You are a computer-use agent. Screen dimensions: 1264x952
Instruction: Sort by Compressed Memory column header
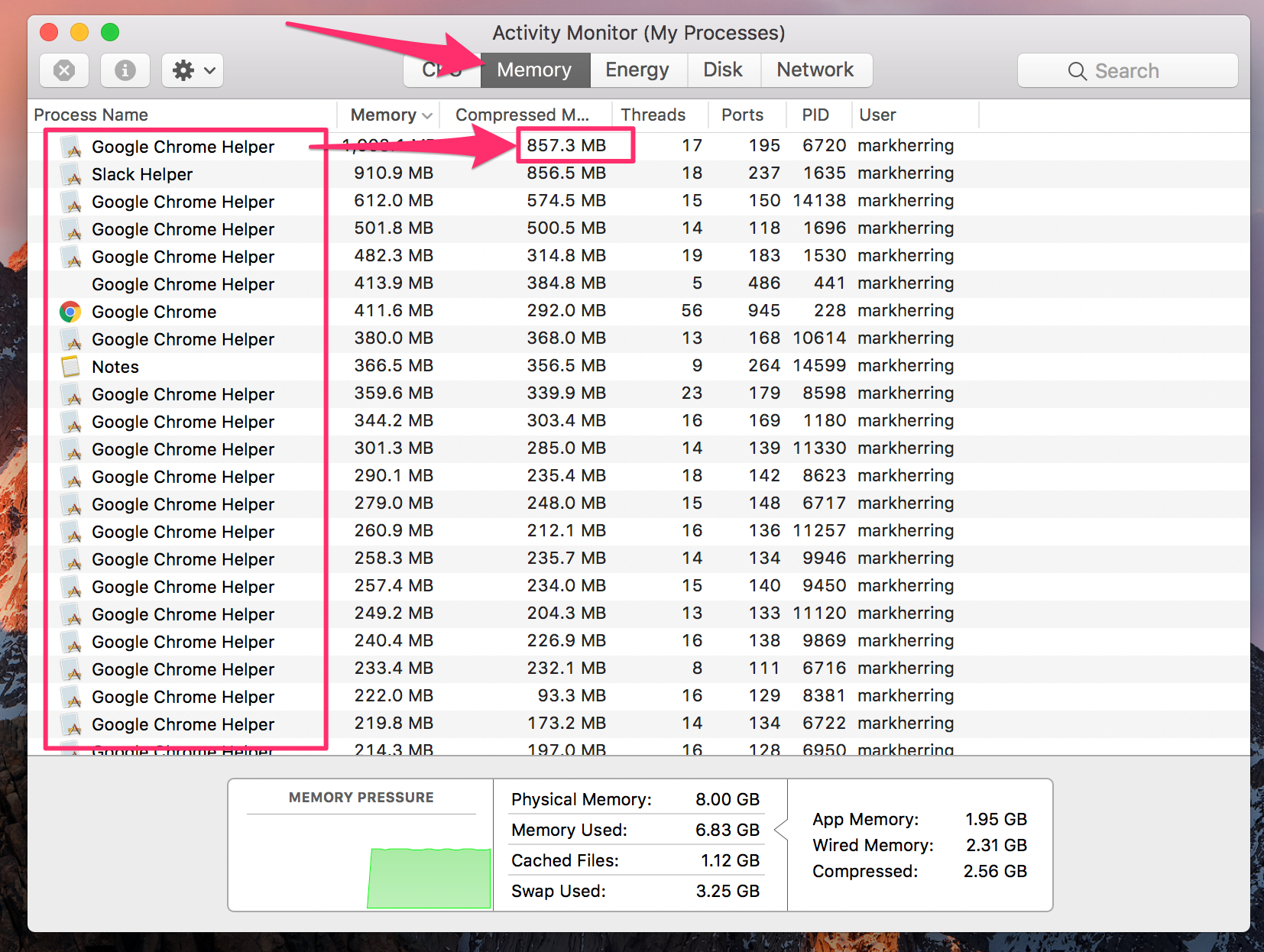pos(526,115)
